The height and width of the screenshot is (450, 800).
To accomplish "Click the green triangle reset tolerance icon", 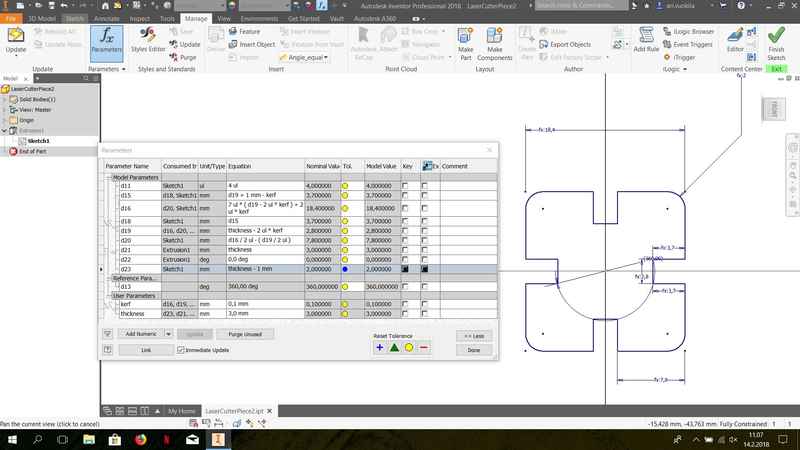I will click(394, 347).
